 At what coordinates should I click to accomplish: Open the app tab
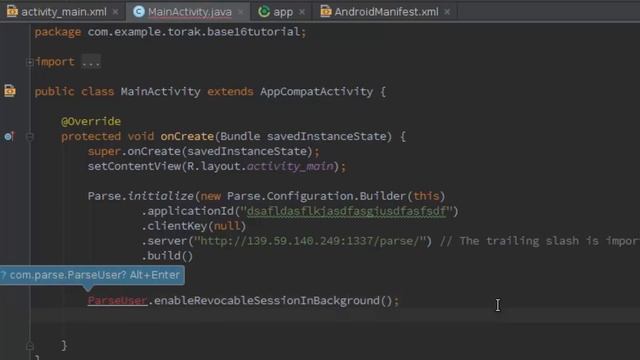[x=283, y=12]
